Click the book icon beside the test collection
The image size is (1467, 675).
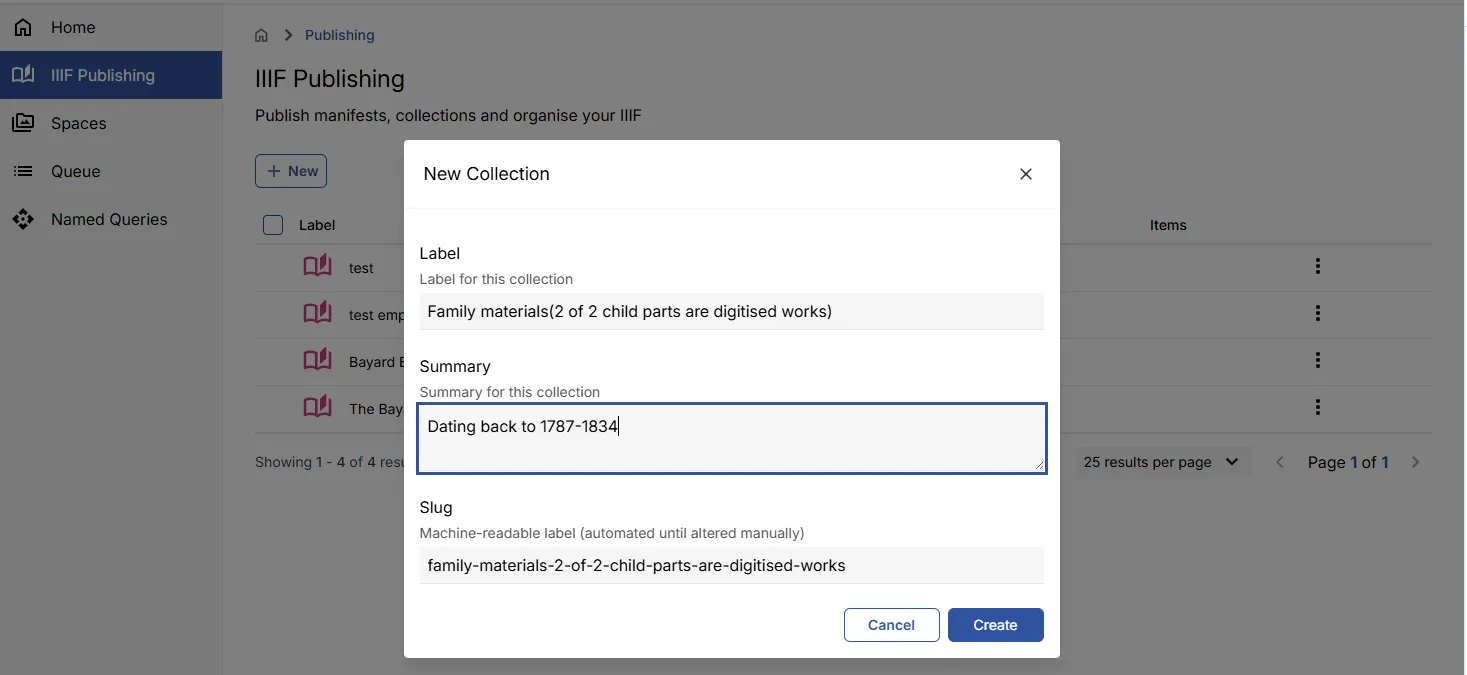pos(317,265)
